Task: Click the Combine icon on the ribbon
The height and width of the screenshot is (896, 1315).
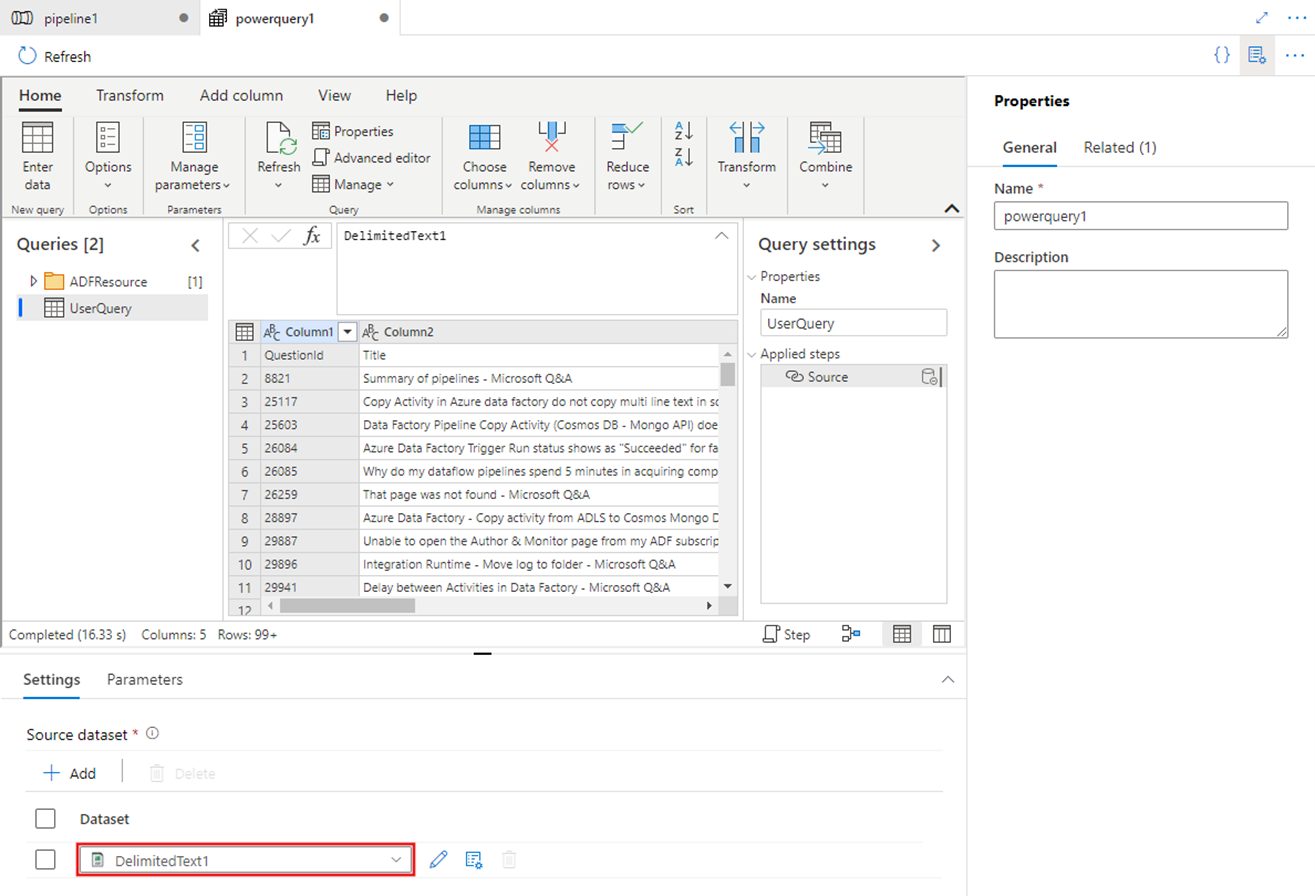Action: [825, 150]
